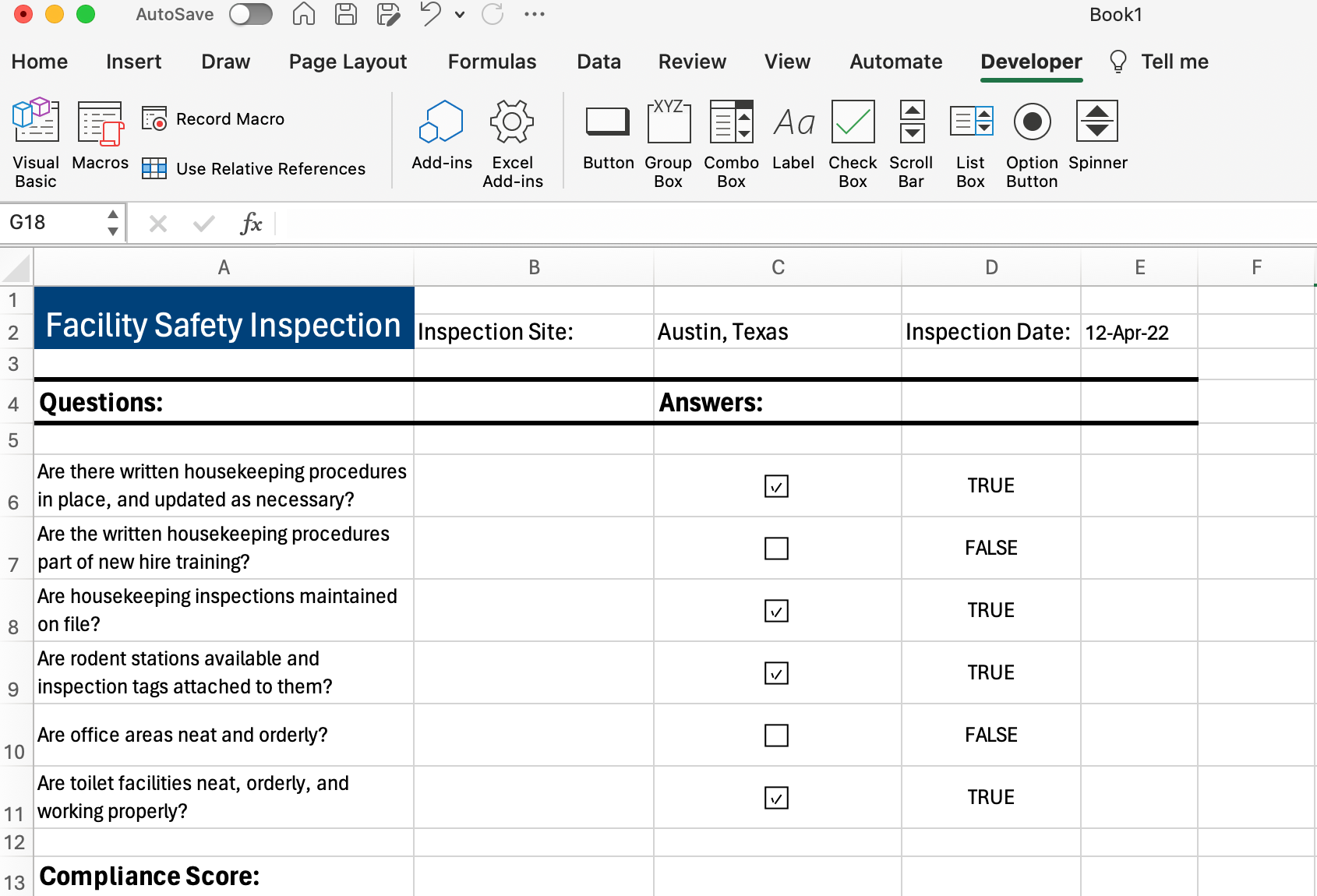1317x896 pixels.
Task: Click the More toolbar options ellipsis
Action: tap(534, 14)
